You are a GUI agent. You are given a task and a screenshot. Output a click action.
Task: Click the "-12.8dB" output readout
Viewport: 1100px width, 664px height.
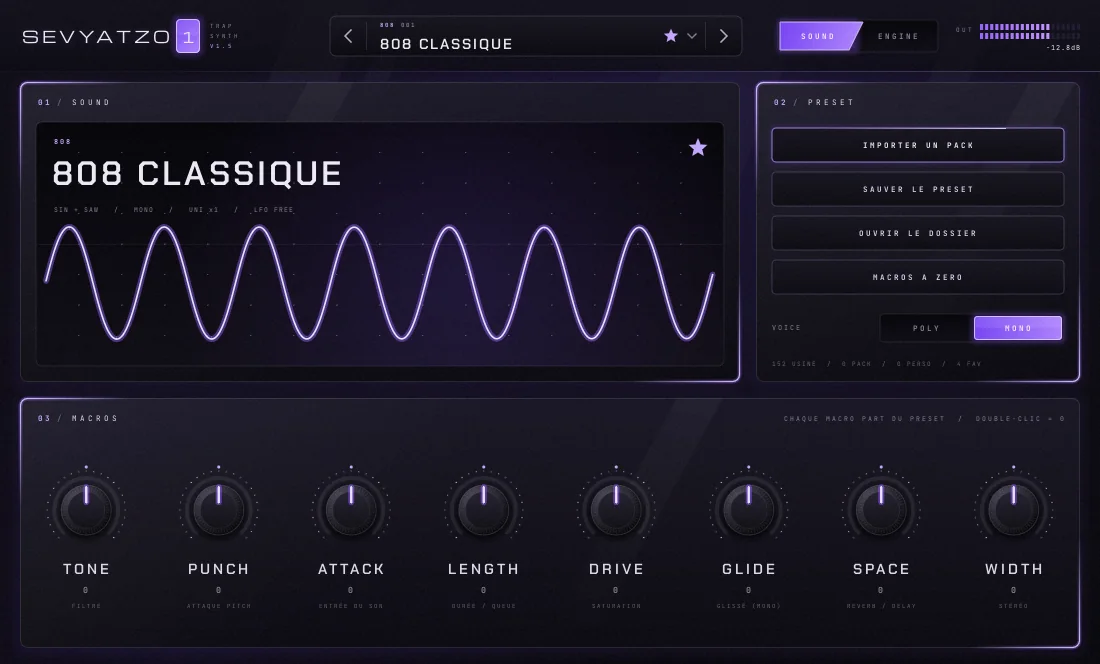click(1064, 48)
